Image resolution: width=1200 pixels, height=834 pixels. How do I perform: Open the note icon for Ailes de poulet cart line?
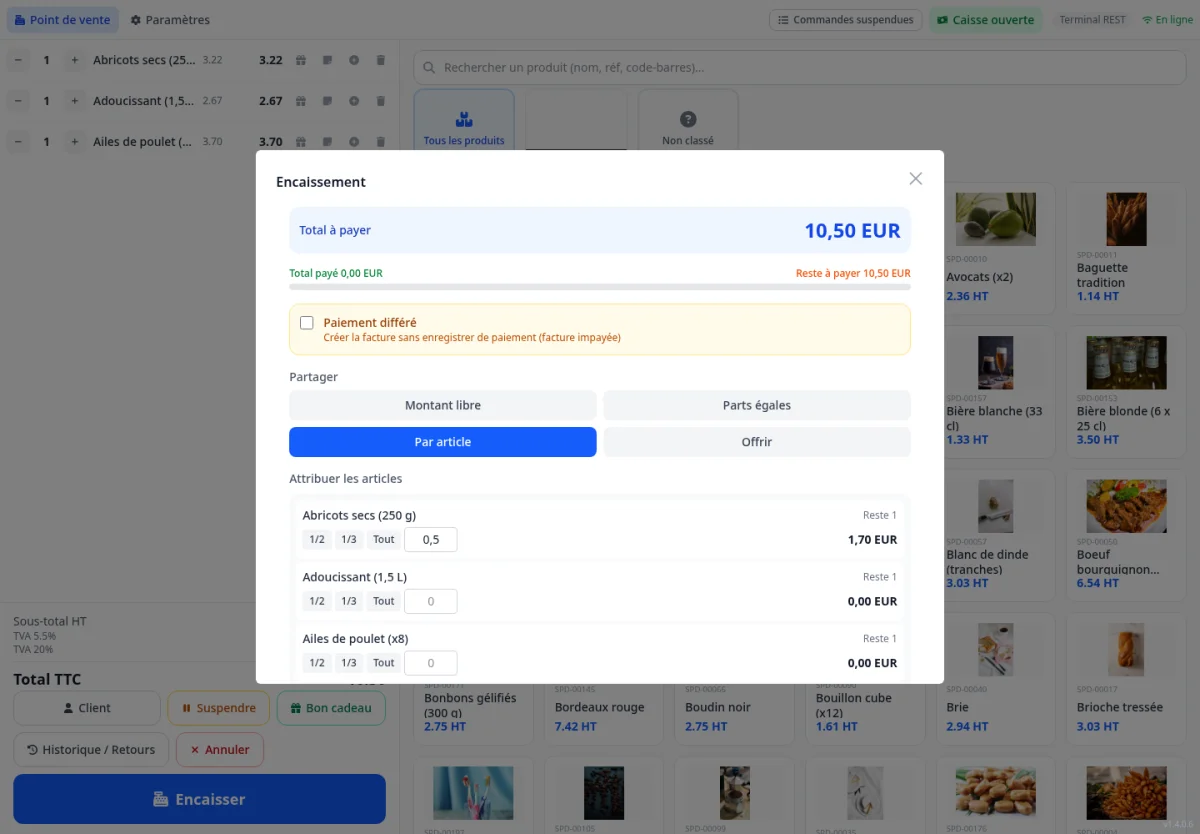click(327, 142)
